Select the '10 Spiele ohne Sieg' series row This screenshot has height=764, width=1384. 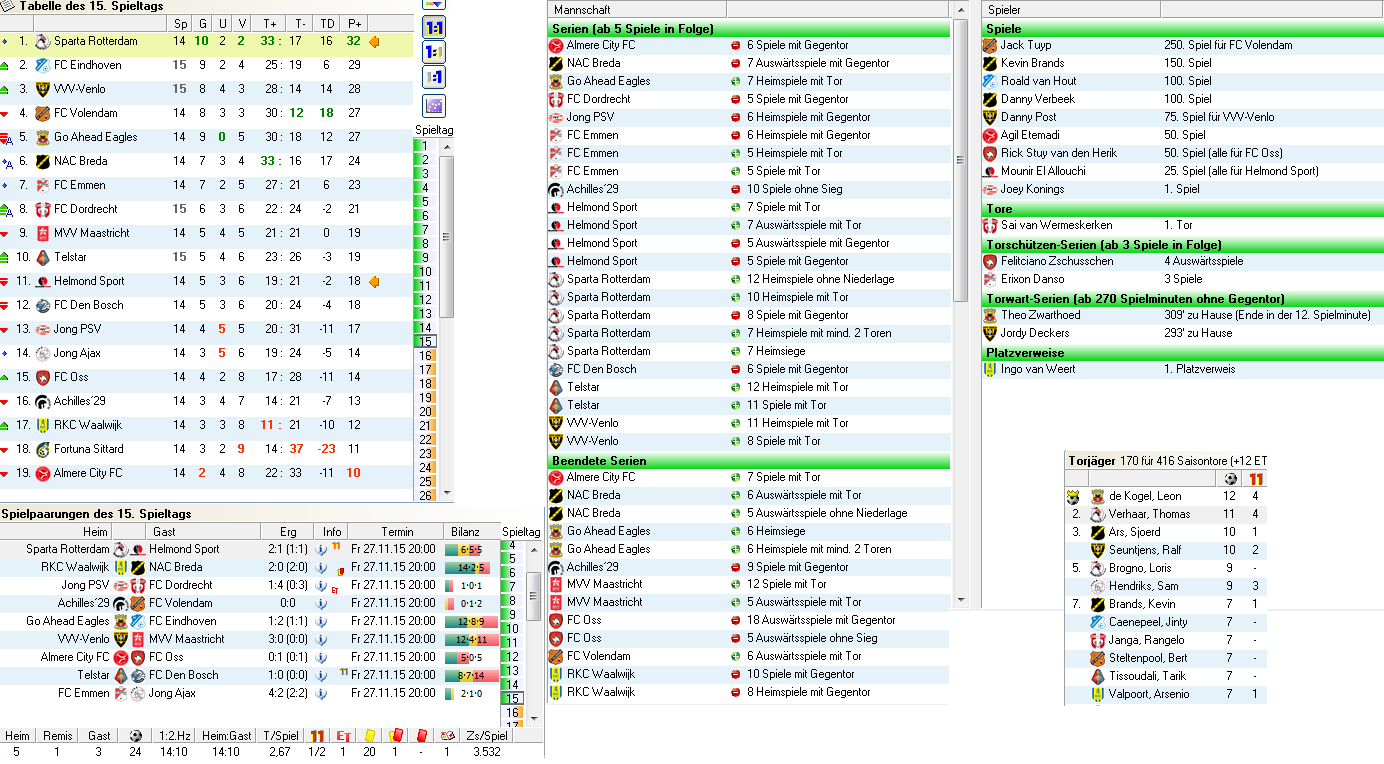click(x=748, y=189)
